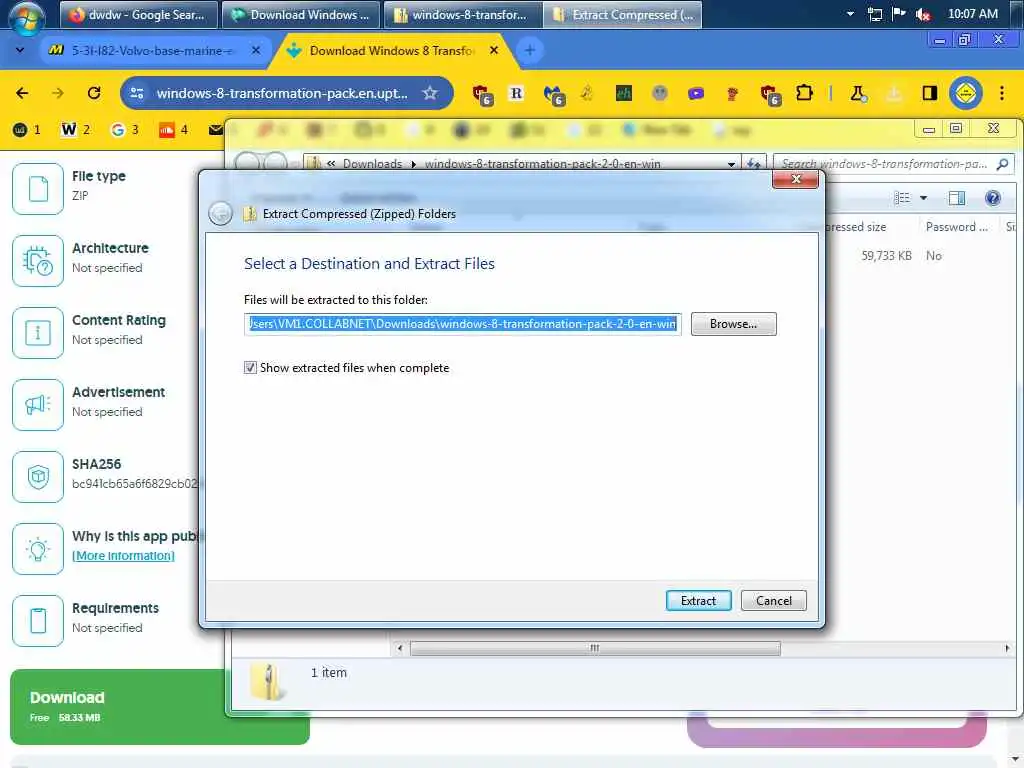The image size is (1024, 768).
Task: Switch to windows-8-transfor taskbar item
Action: [x=462, y=14]
